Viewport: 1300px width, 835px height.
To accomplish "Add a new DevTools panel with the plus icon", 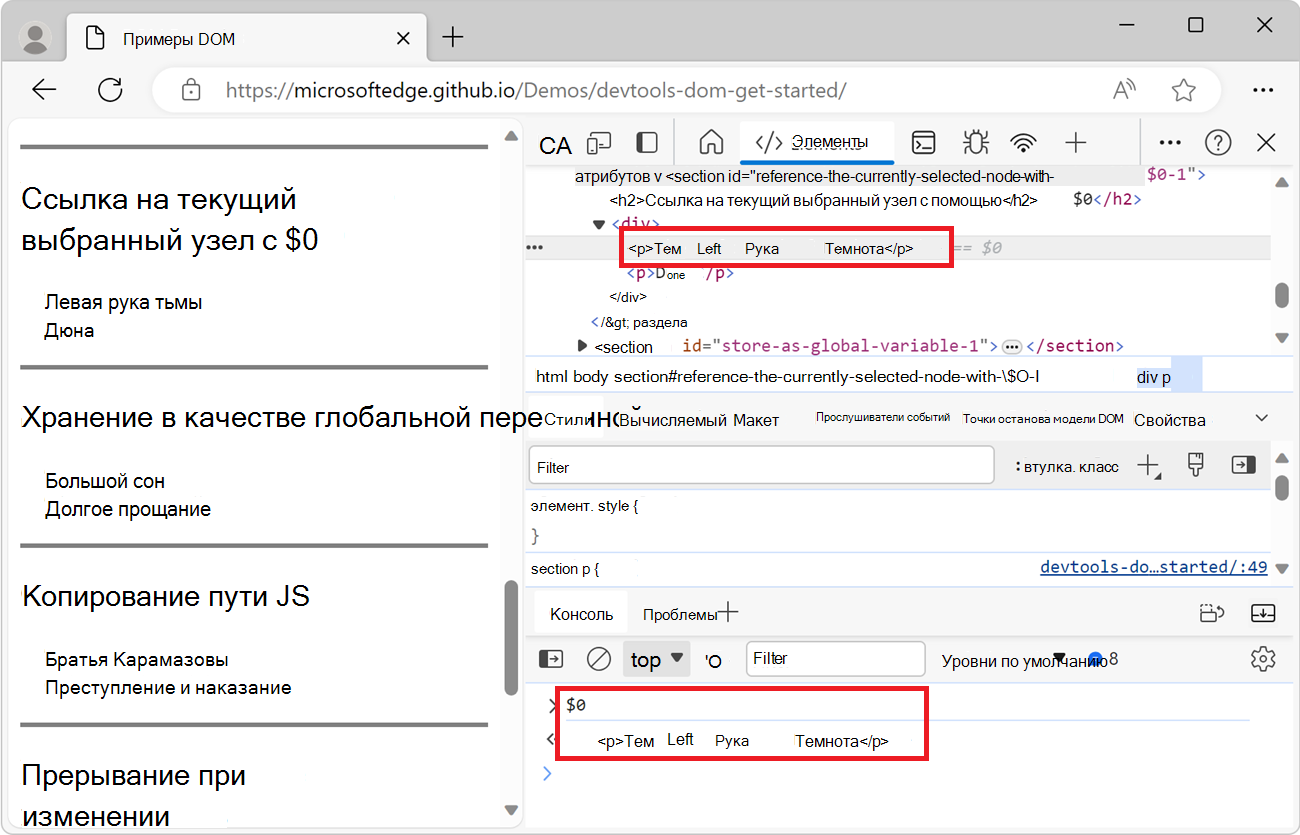I will (x=1075, y=143).
